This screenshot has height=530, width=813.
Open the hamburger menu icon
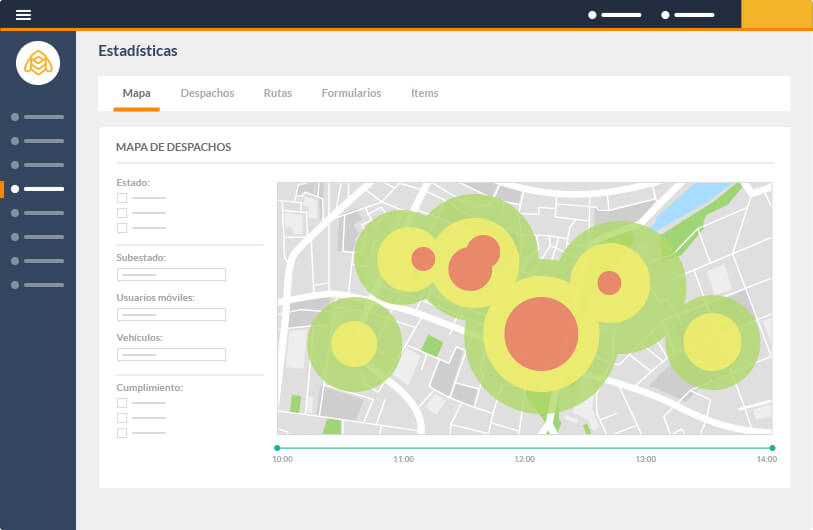tap(23, 15)
